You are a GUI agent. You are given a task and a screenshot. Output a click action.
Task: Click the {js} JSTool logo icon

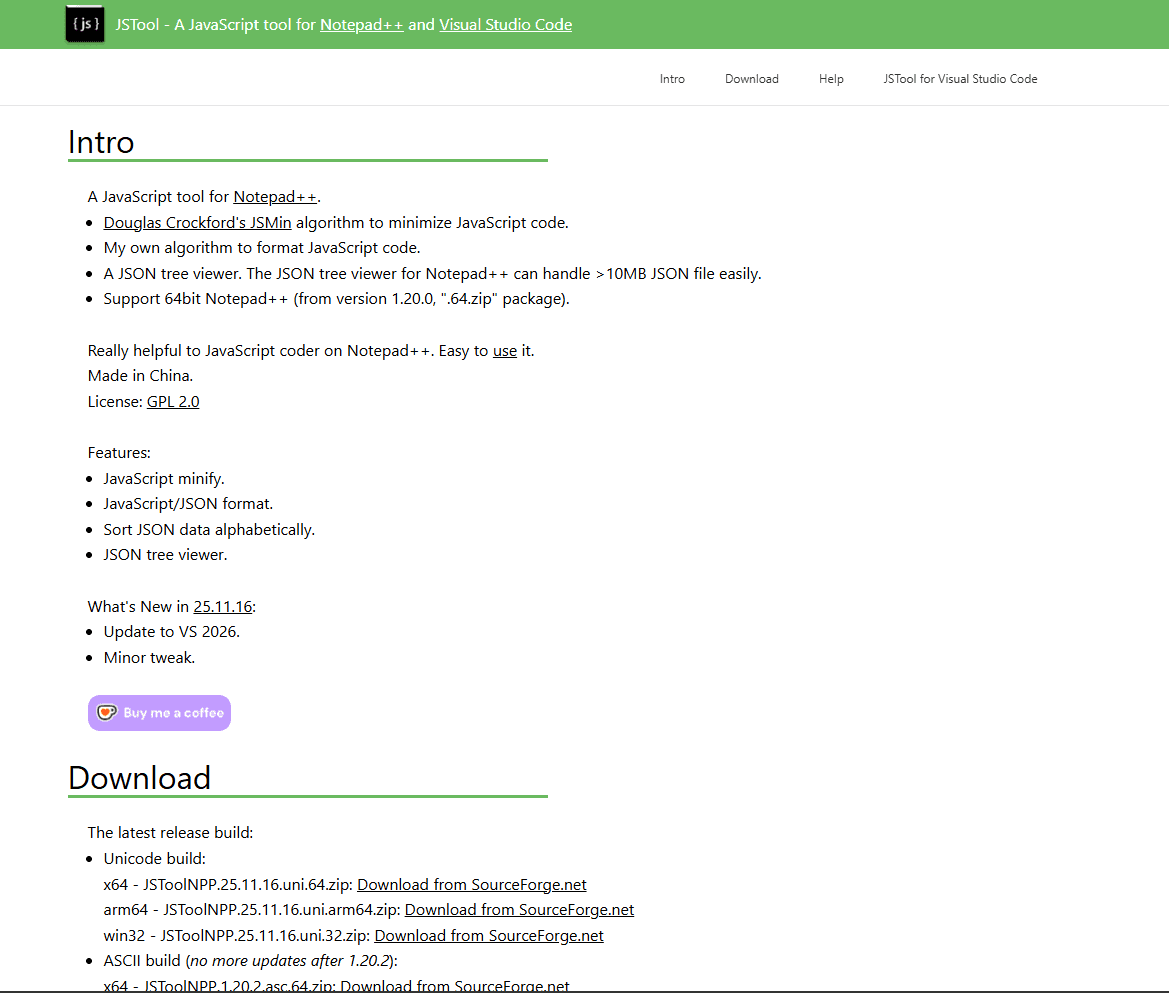coord(84,24)
